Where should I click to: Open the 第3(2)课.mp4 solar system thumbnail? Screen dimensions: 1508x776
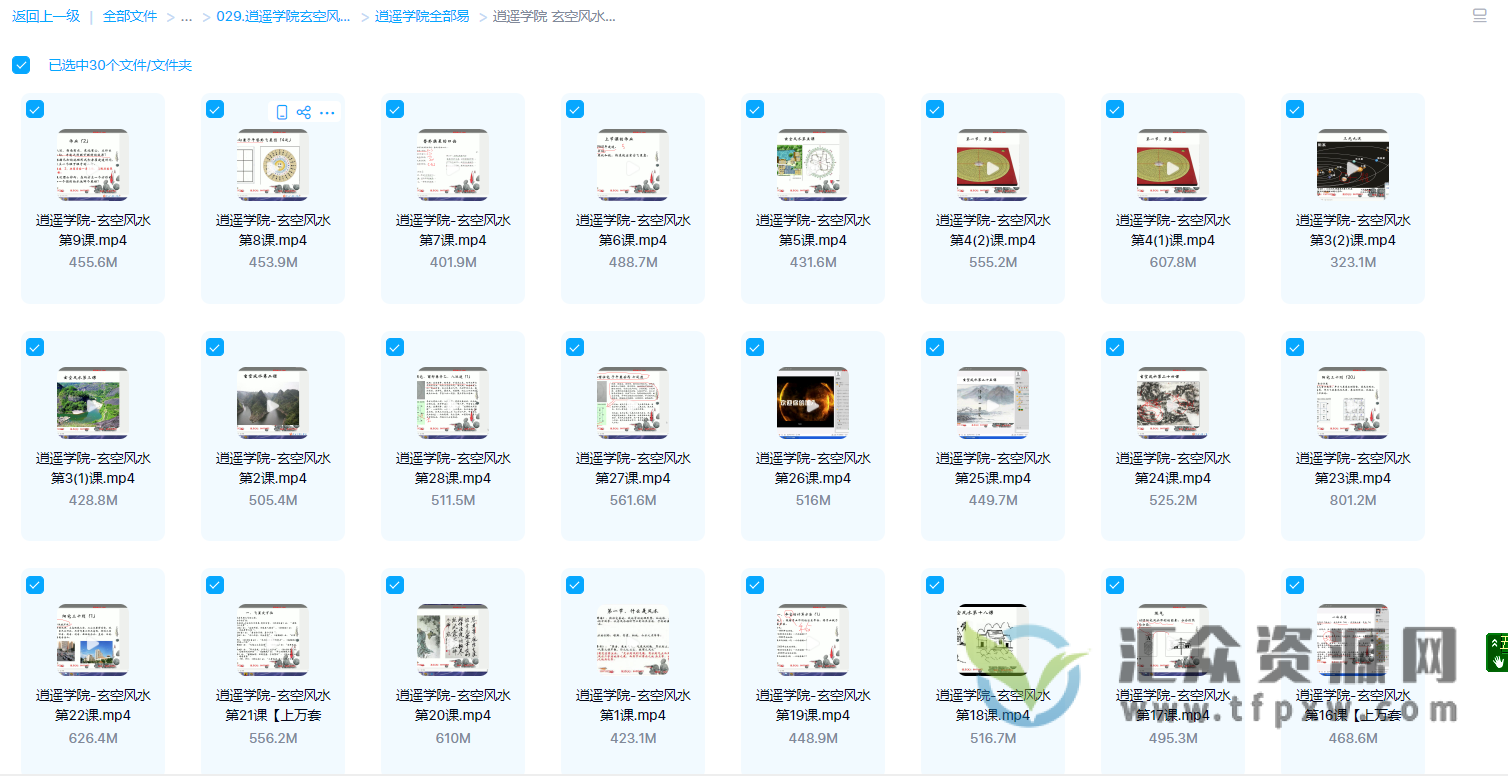pyautogui.click(x=1352, y=166)
